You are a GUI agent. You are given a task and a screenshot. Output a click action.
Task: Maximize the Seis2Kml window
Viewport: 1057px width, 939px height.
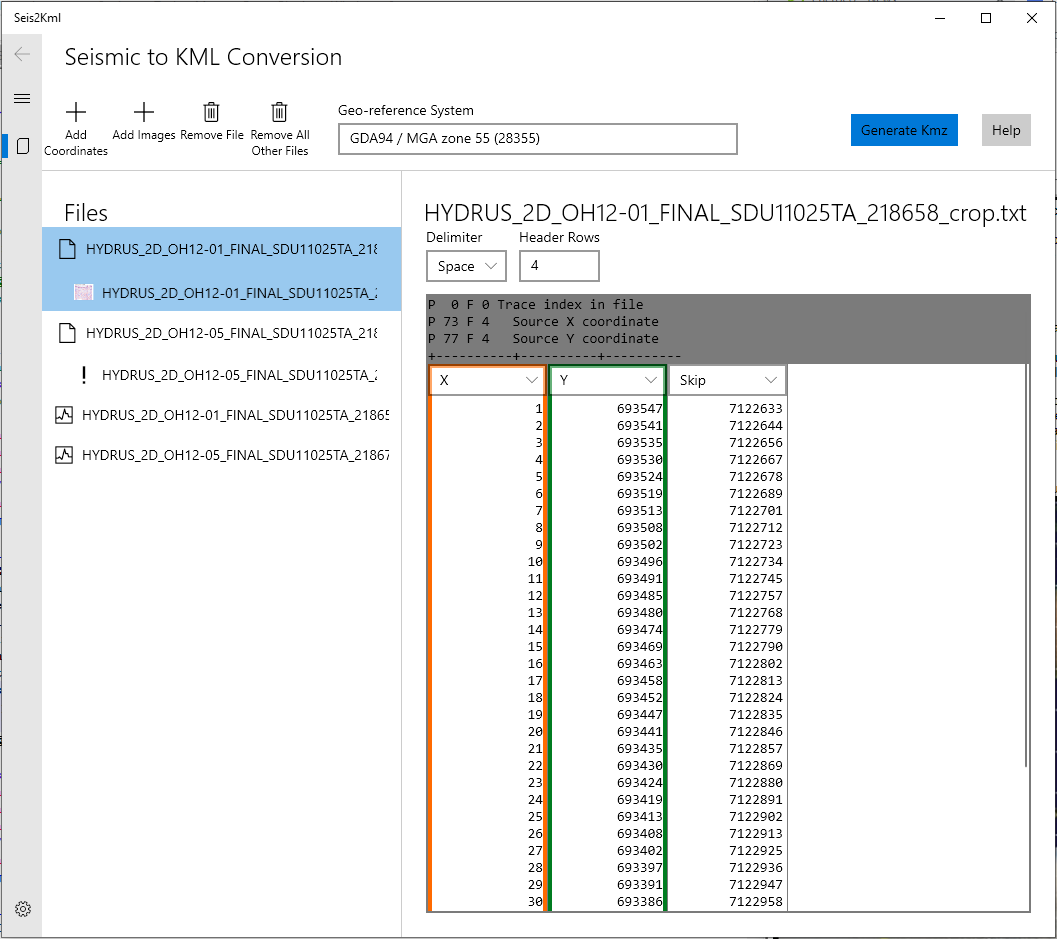point(986,18)
